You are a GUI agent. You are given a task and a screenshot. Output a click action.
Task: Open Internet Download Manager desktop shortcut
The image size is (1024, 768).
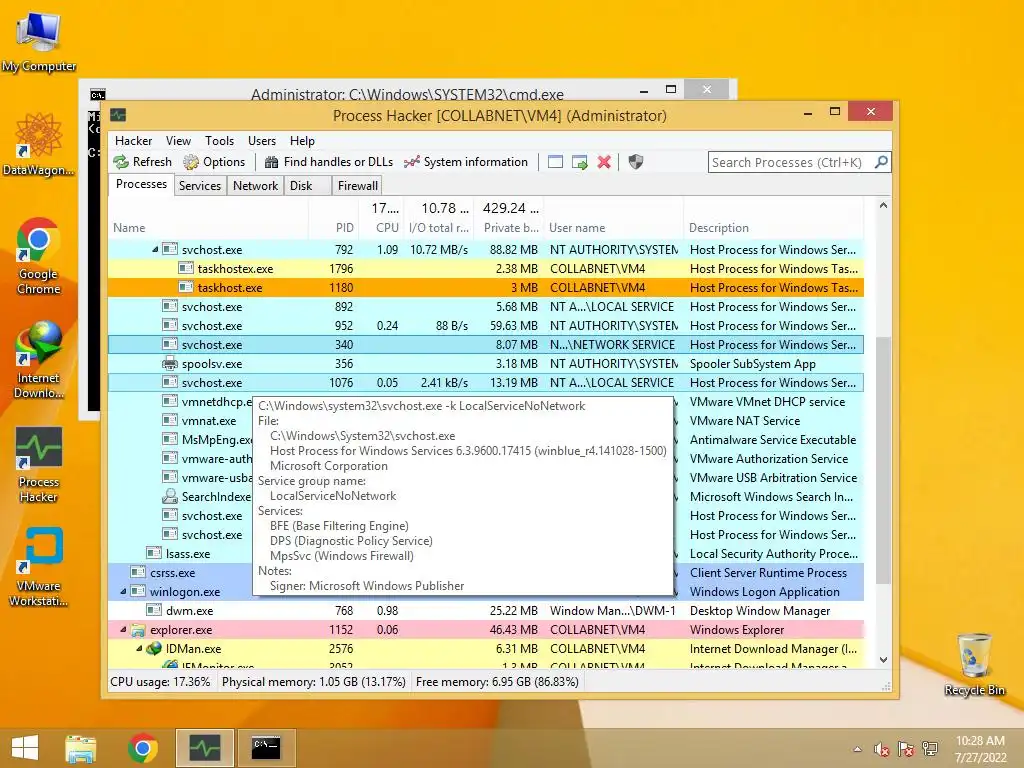tap(39, 360)
